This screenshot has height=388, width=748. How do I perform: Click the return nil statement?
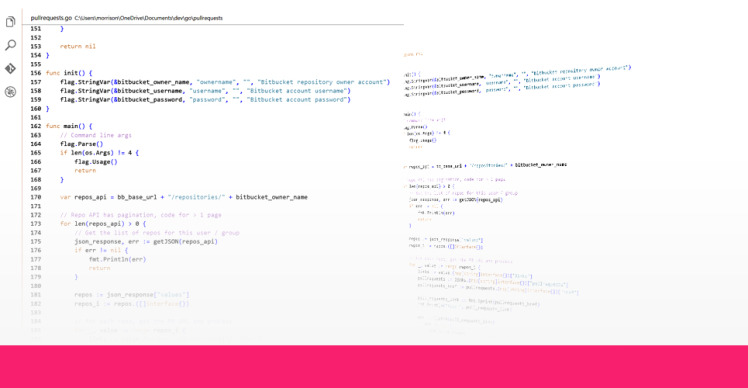click(78, 46)
